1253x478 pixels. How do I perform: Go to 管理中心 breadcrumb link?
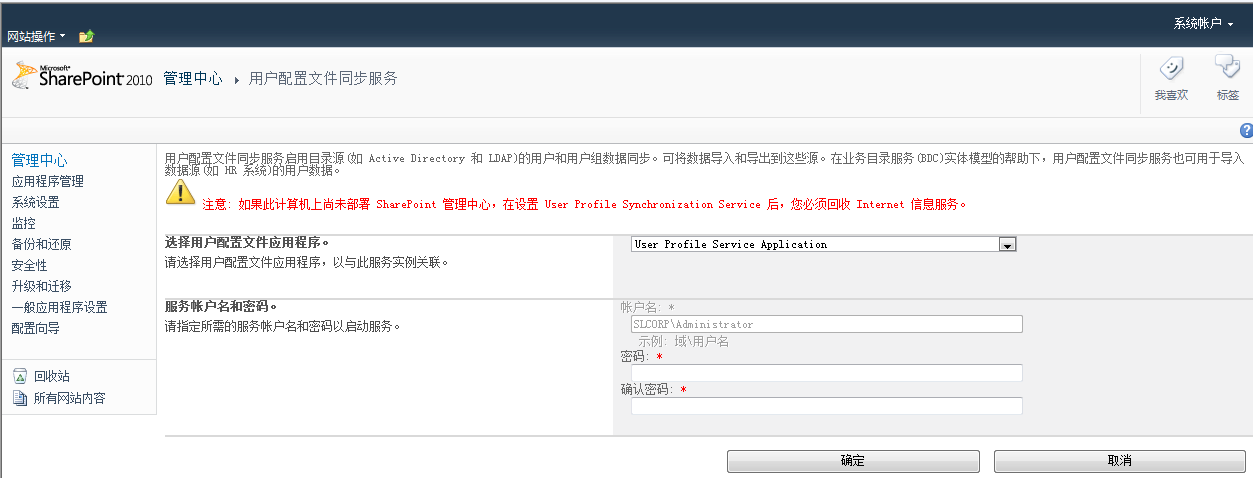[193, 78]
